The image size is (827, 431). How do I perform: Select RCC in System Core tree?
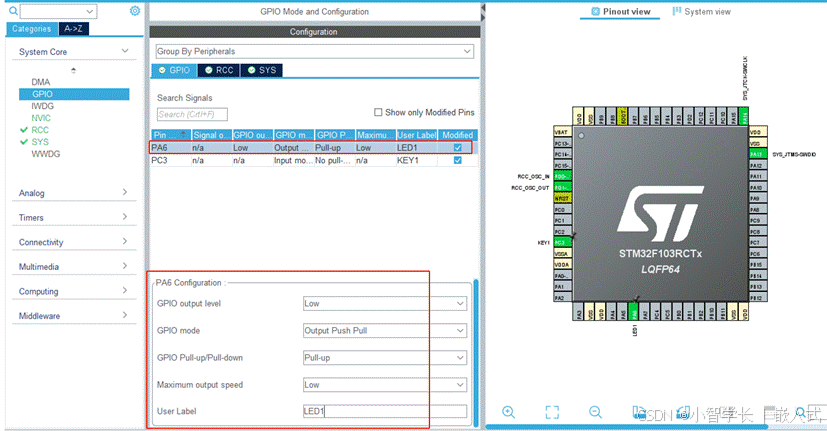point(40,130)
